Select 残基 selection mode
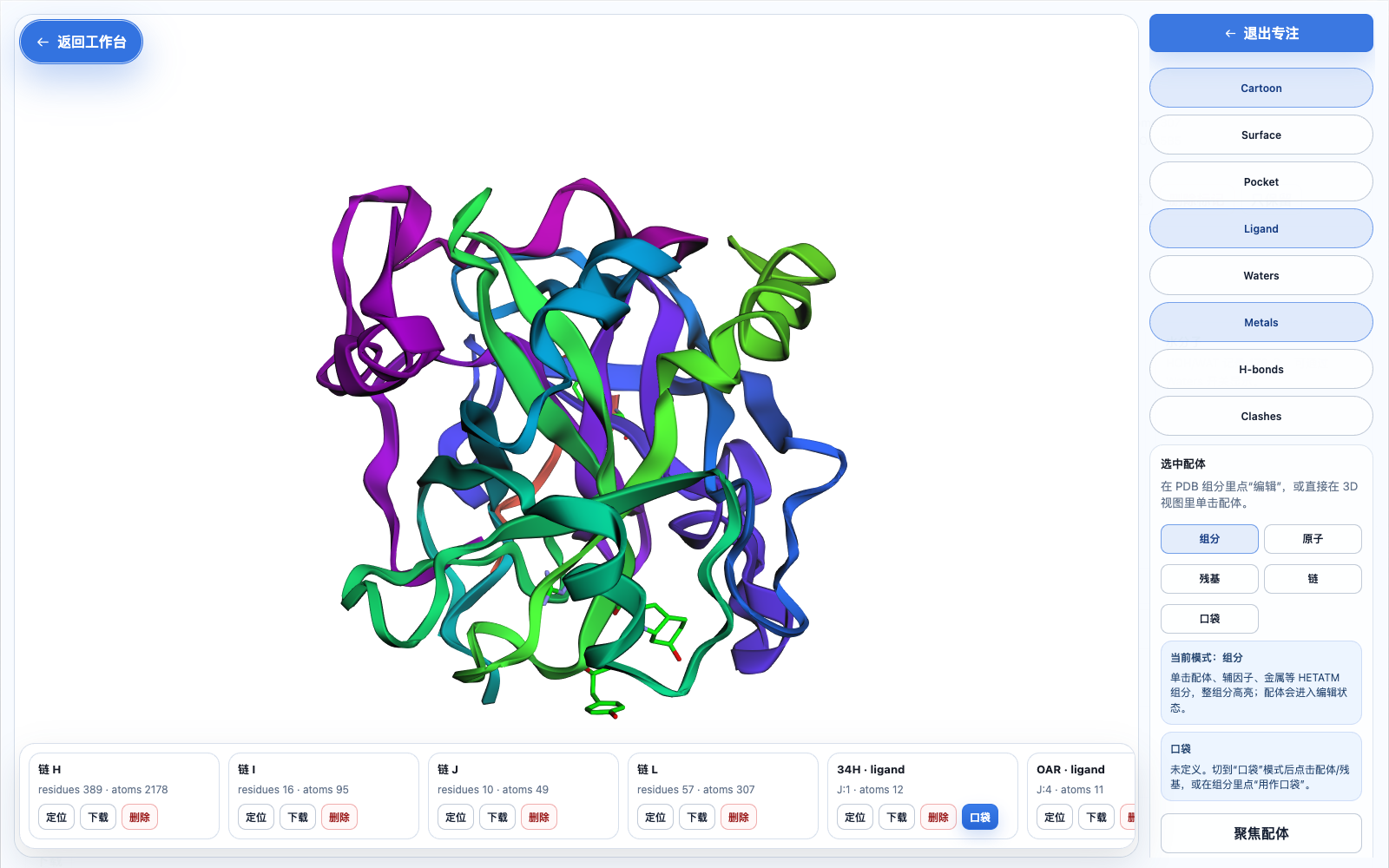The image size is (1389, 868). pyautogui.click(x=1209, y=579)
